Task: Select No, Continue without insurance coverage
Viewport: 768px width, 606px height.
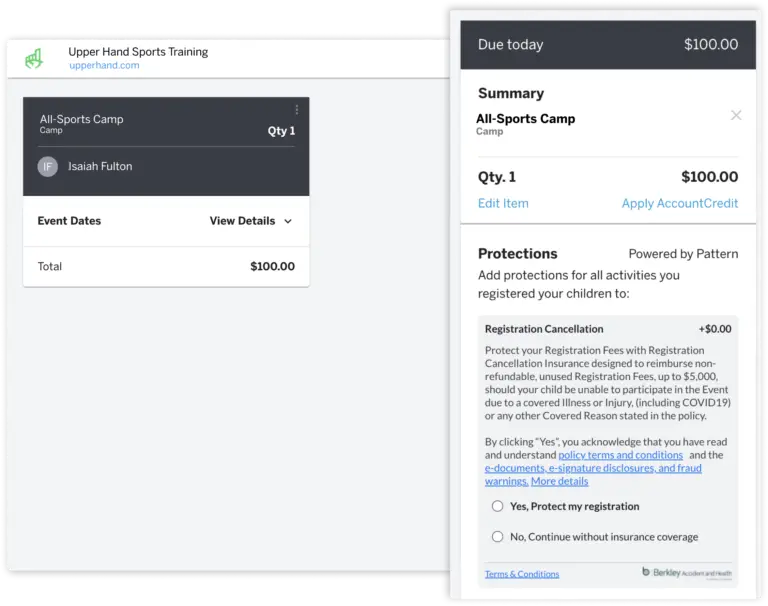Action: click(x=497, y=536)
